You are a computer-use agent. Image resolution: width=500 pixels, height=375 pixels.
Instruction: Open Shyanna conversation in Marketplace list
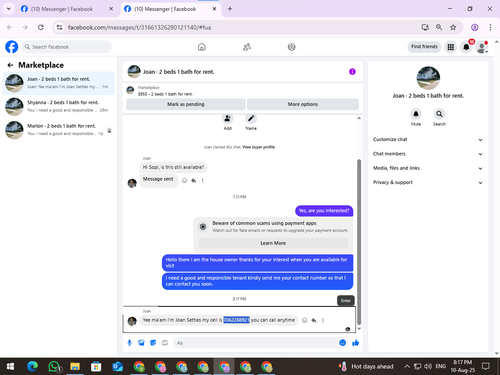point(59,106)
